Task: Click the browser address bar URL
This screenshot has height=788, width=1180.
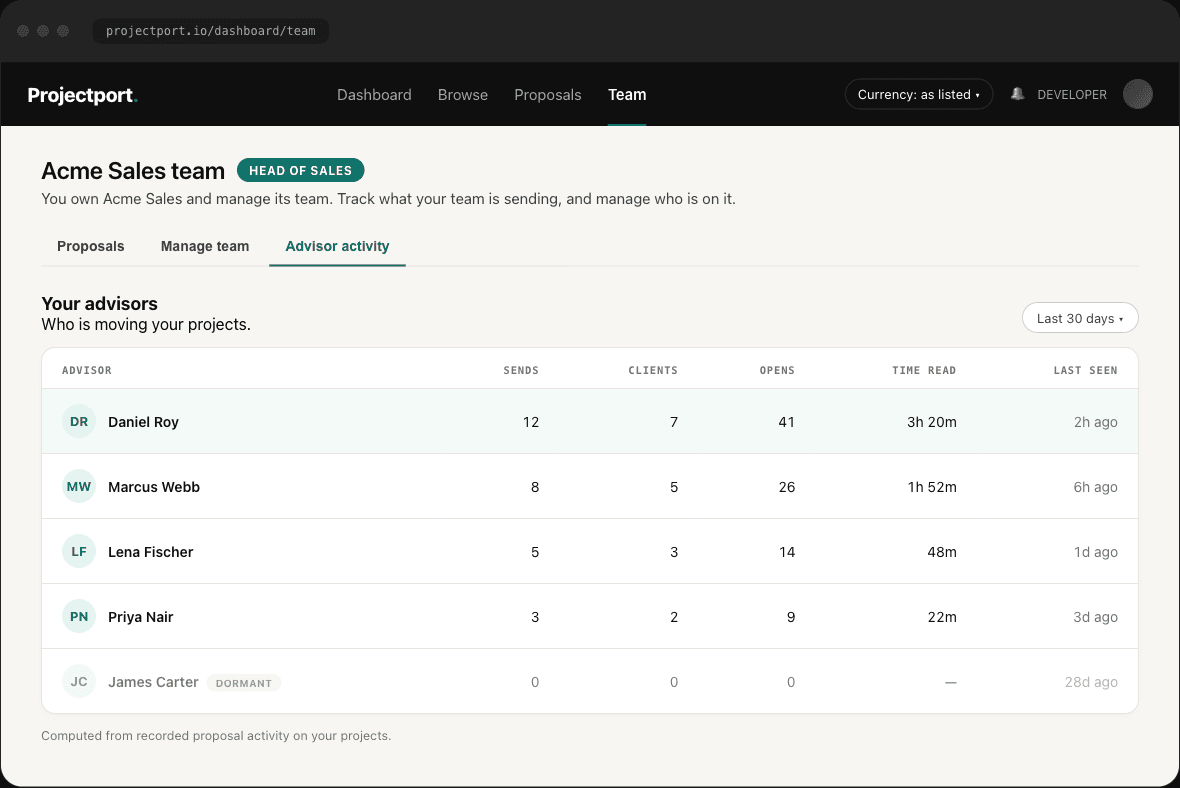Action: [211, 31]
